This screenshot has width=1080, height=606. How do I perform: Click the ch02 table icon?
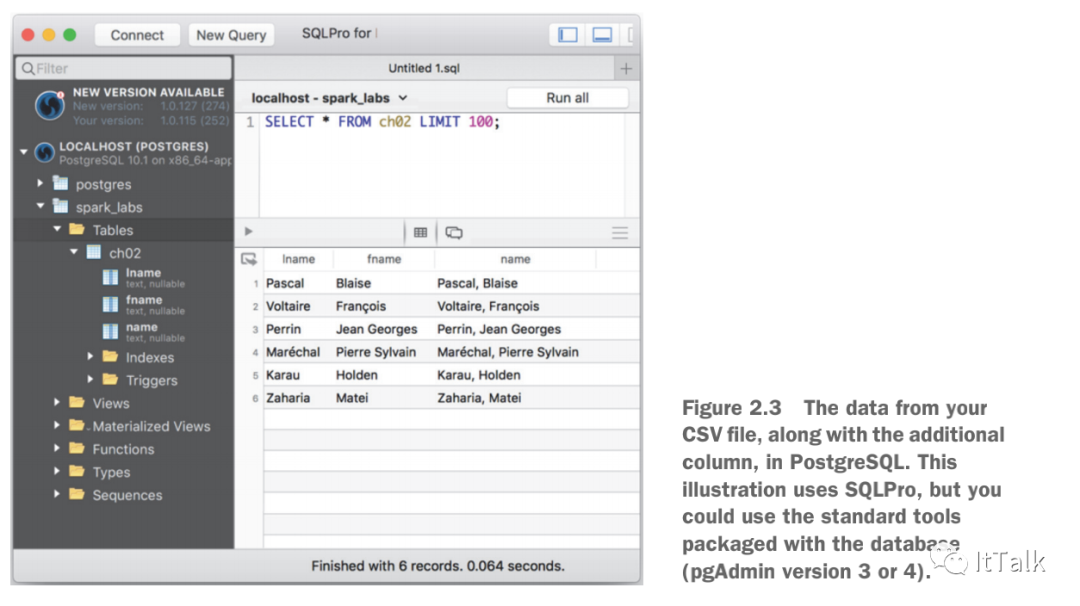94,252
